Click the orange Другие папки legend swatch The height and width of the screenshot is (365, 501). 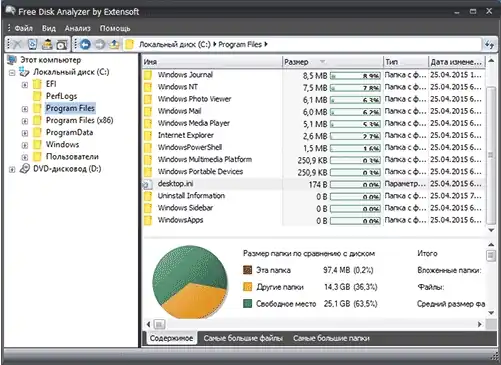(x=247, y=286)
